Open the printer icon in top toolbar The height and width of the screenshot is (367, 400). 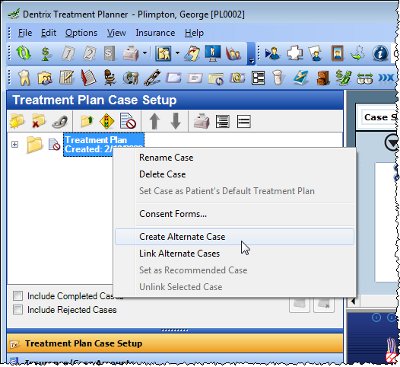click(x=131, y=53)
